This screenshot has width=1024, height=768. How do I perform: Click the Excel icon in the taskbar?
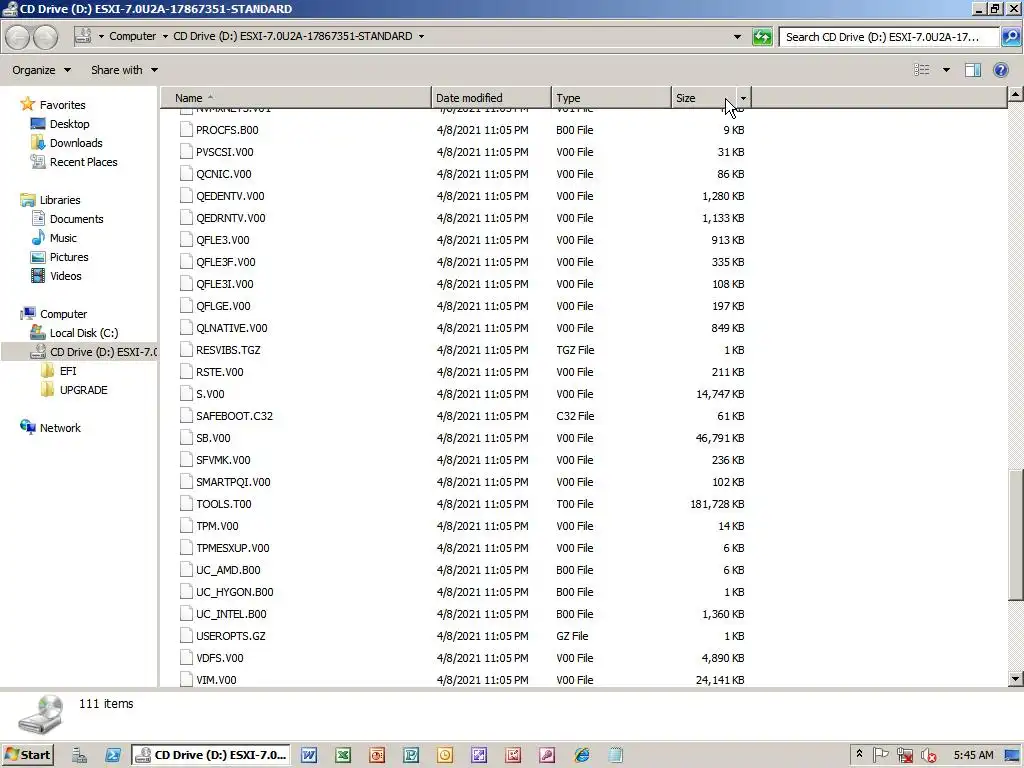[x=343, y=756]
